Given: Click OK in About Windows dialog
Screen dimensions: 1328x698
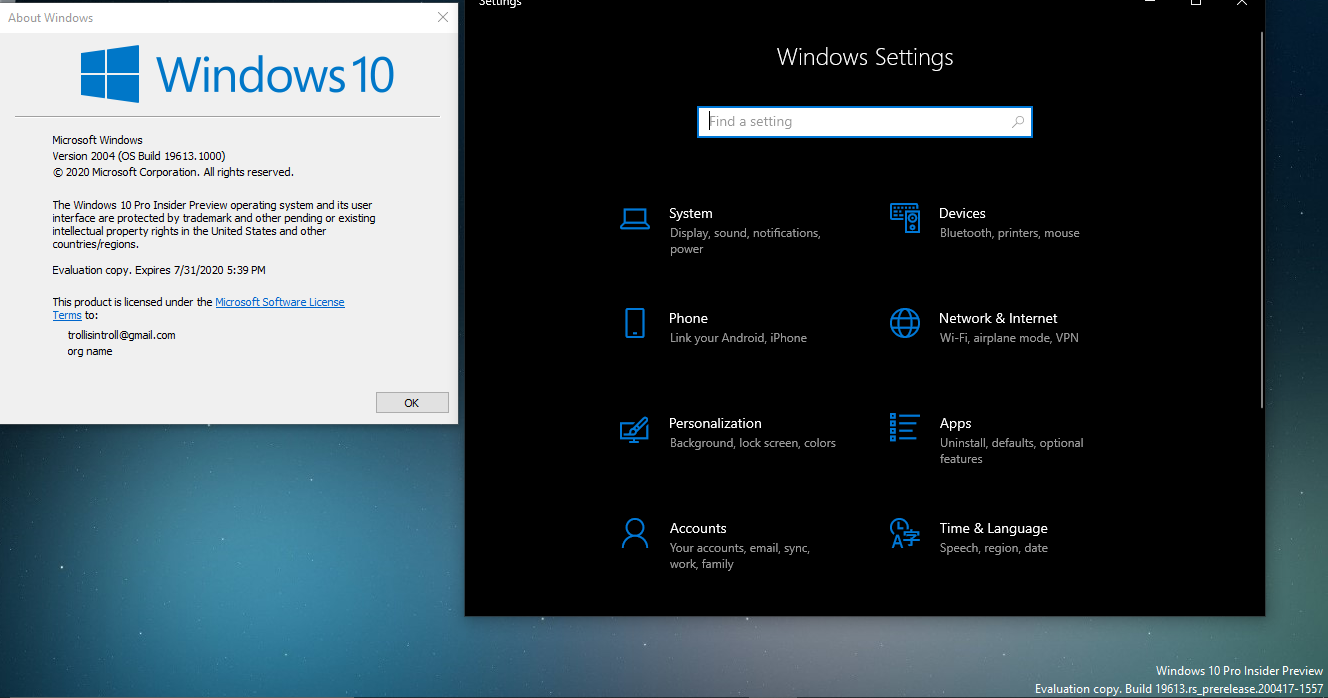Looking at the screenshot, I should [412, 402].
